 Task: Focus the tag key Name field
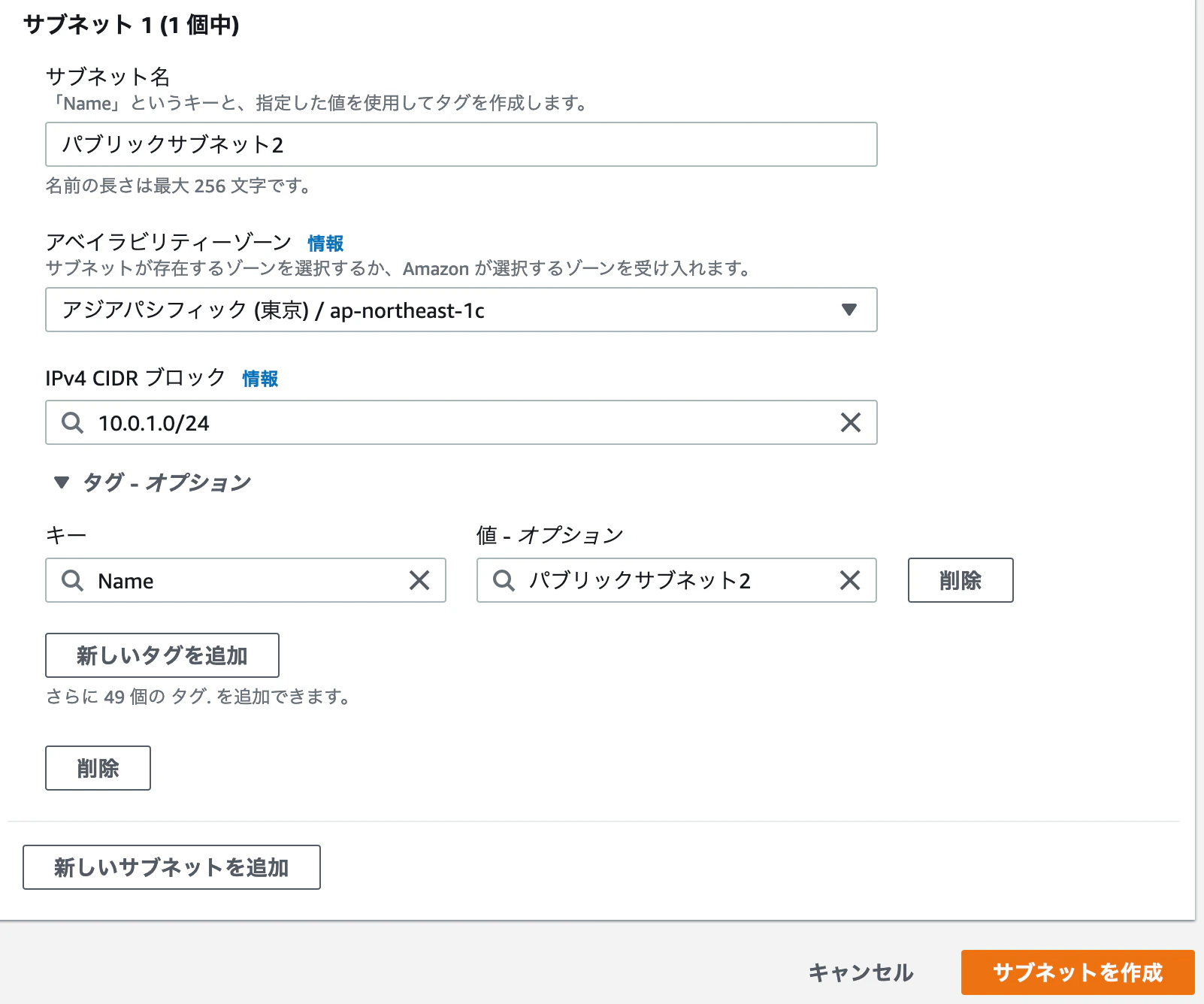click(x=246, y=580)
